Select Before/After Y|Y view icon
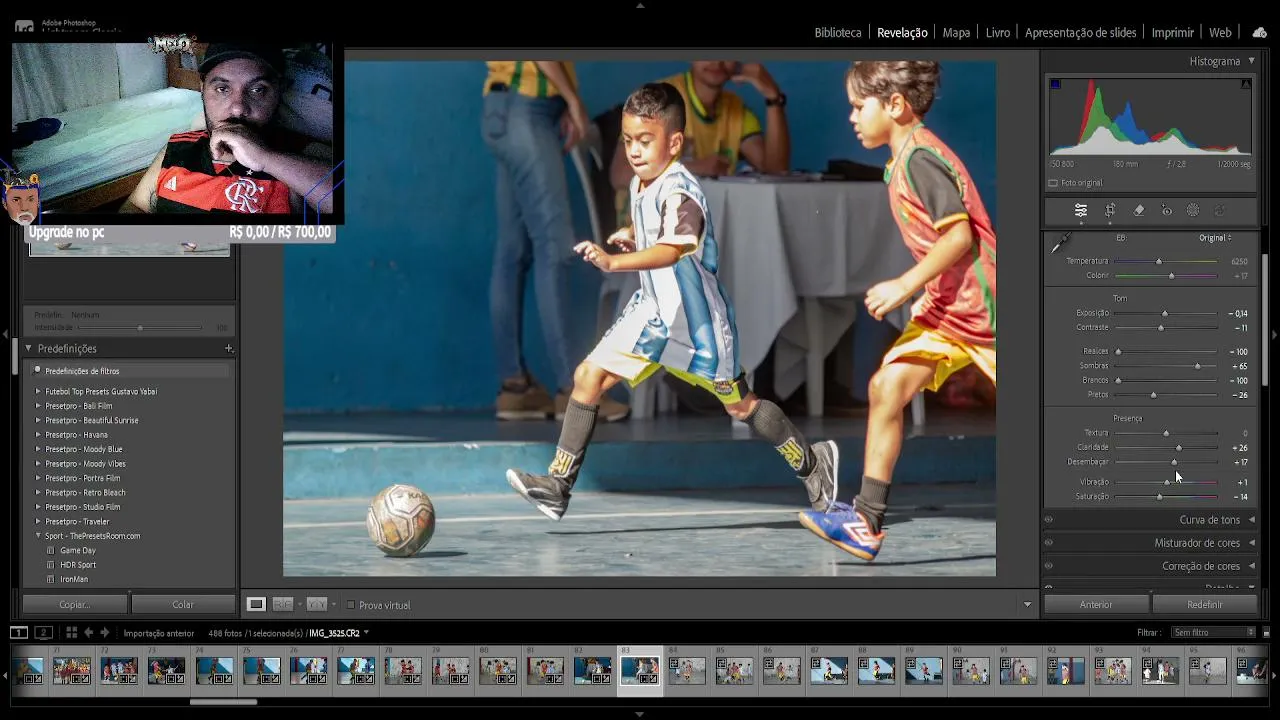The width and height of the screenshot is (1280, 720). tap(317, 604)
